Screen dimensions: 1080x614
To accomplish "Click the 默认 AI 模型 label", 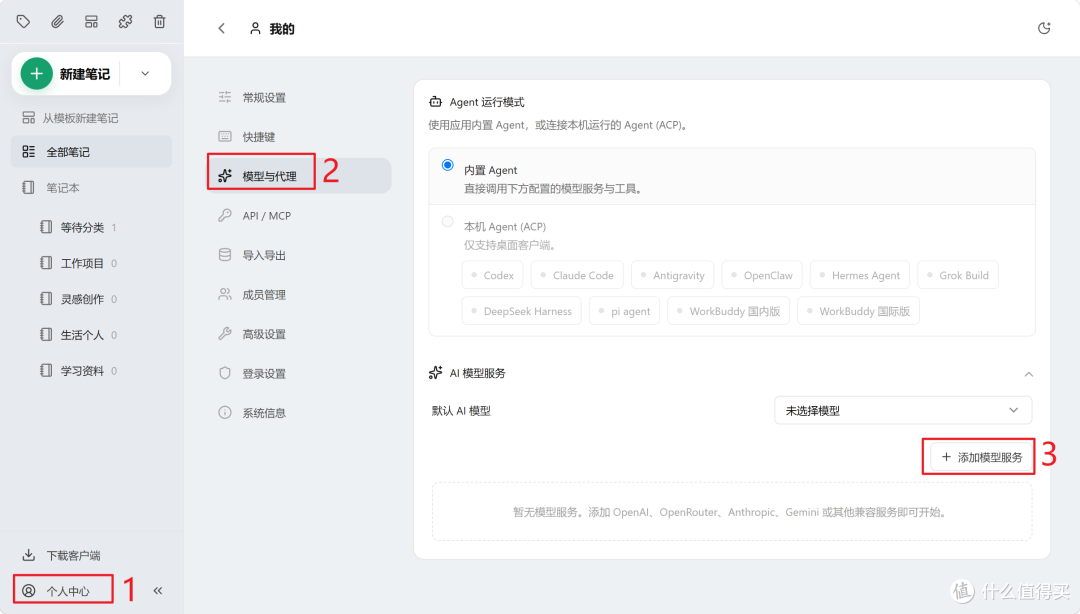I will tap(461, 411).
